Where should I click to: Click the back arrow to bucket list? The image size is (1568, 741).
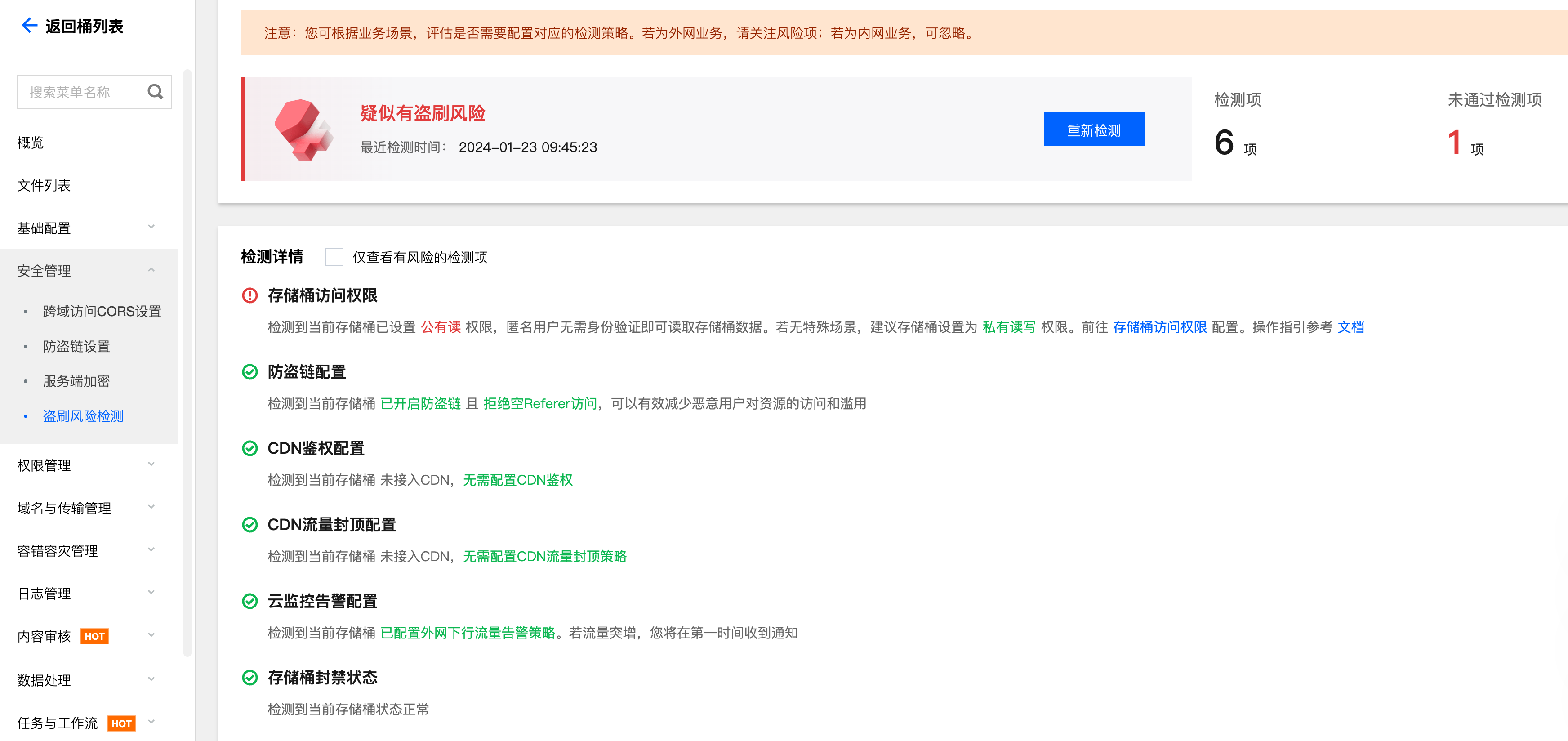pos(29,26)
